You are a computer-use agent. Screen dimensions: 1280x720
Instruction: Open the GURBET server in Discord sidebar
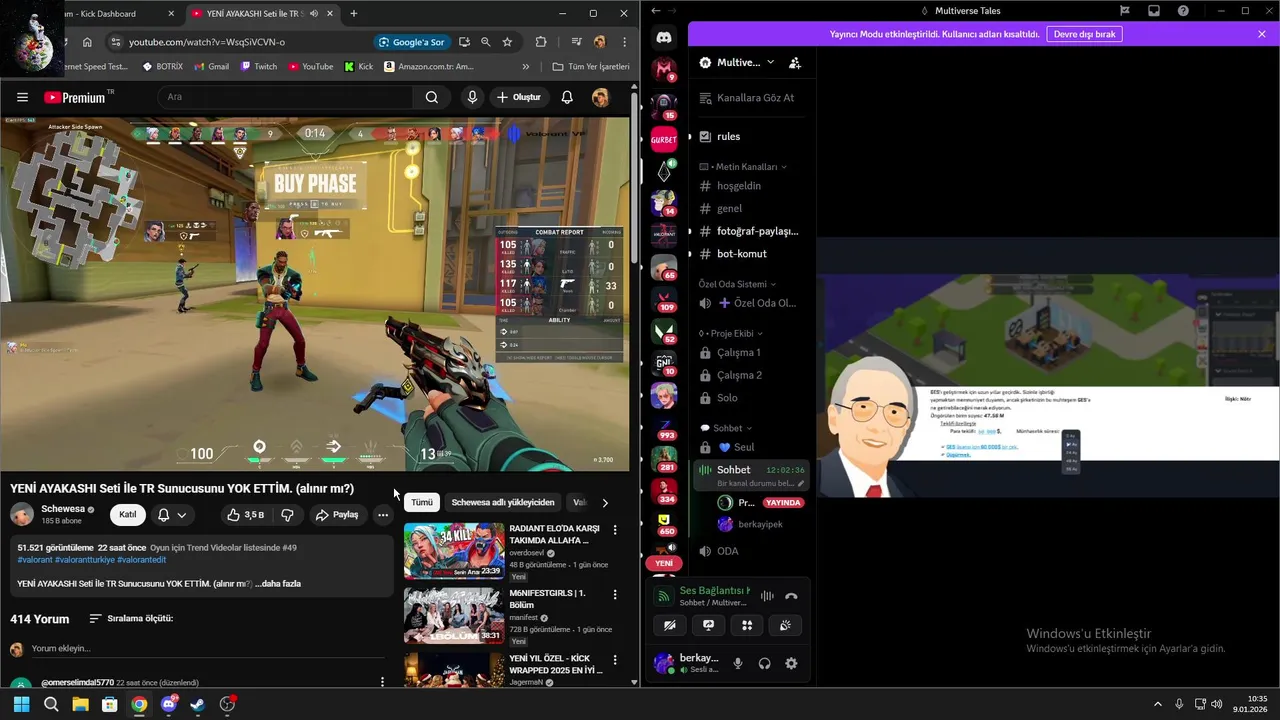coord(664,140)
